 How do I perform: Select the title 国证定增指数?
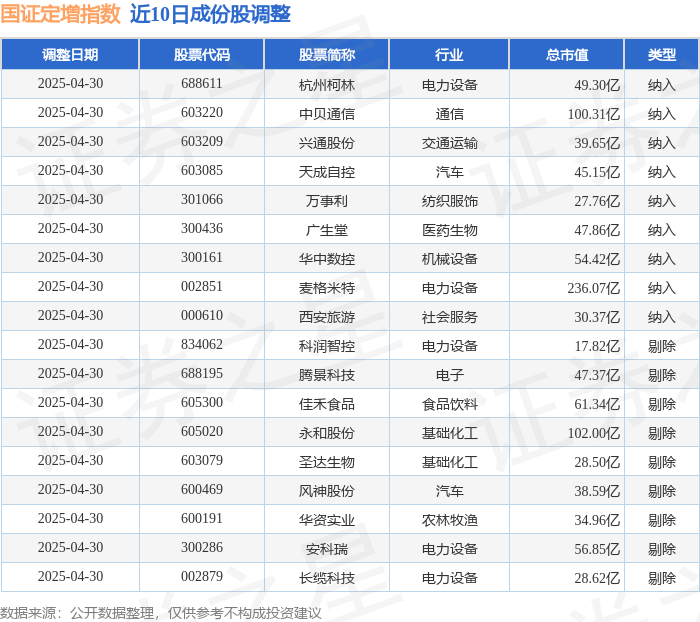[x=61, y=14]
